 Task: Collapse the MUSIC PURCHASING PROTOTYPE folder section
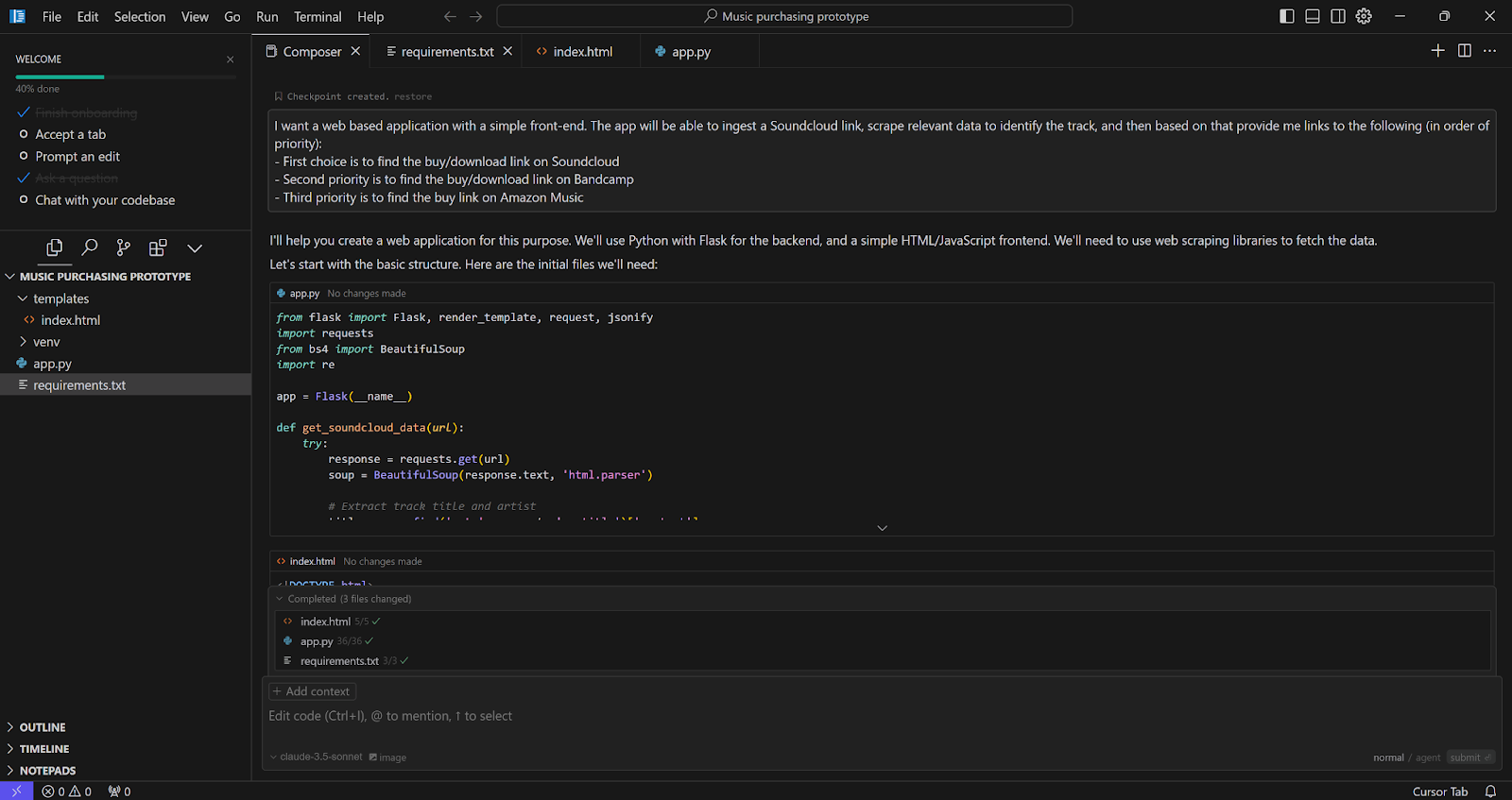coord(126,277)
